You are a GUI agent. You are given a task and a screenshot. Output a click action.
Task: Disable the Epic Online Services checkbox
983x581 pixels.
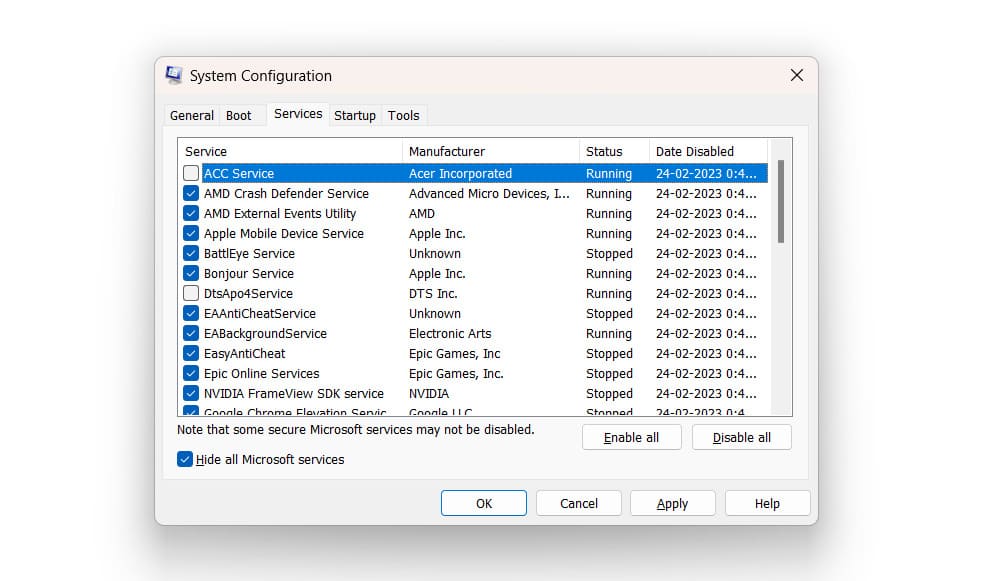(x=191, y=374)
